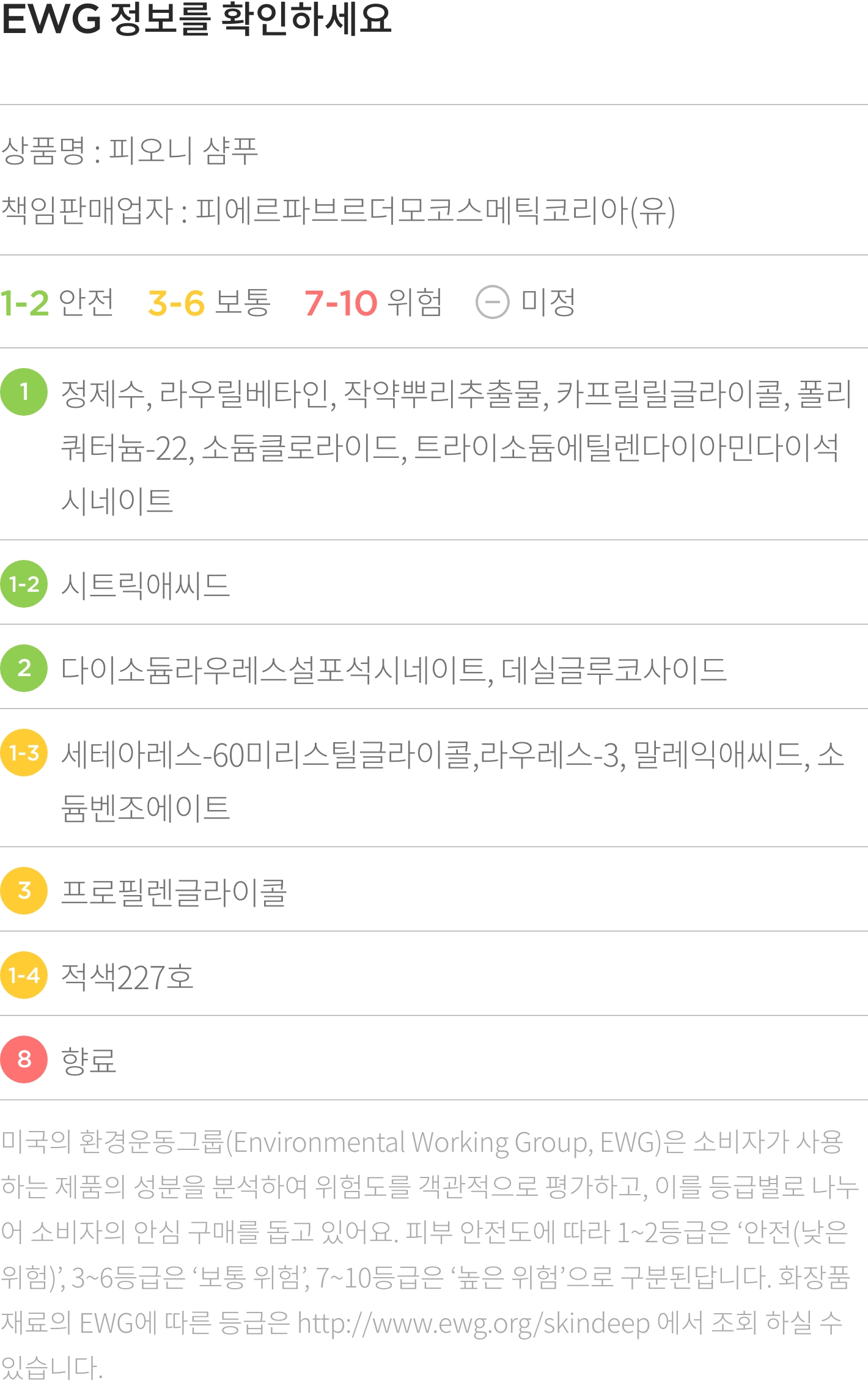Click the grey 미정 minus circle icon
This screenshot has height=1389, width=868.
pos(492,302)
